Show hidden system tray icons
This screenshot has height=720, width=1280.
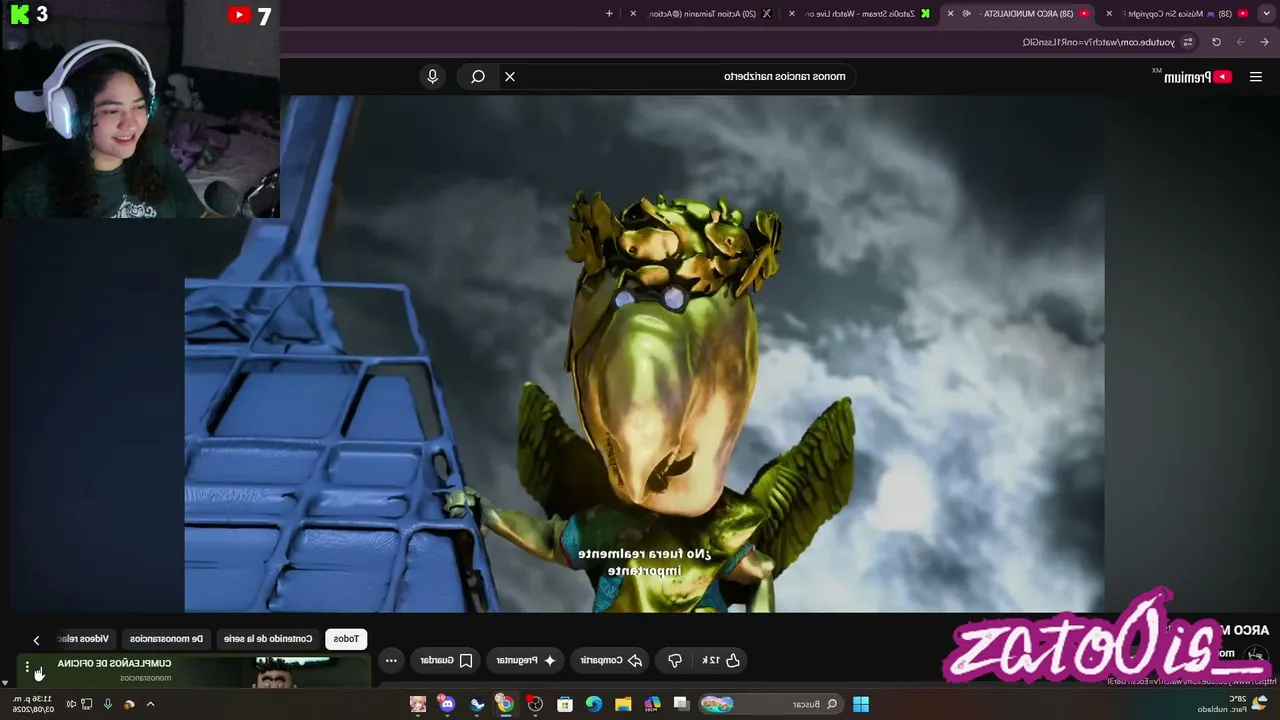pyautogui.click(x=151, y=704)
